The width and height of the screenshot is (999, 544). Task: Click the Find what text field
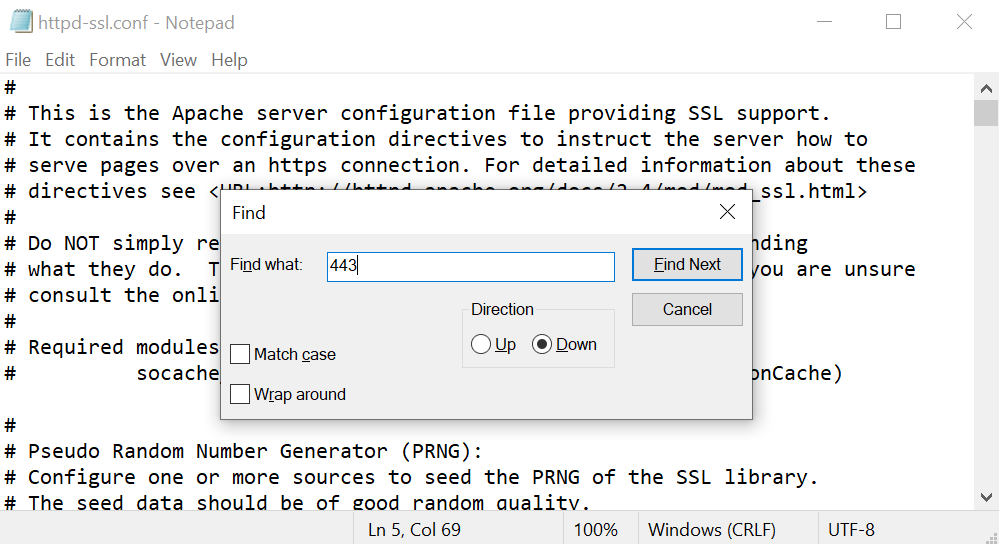(x=471, y=267)
